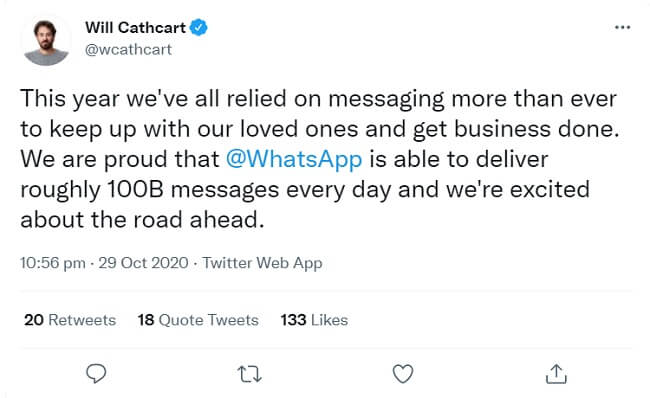Follow the @WhatsApp mention link
The width and height of the screenshot is (650, 398).
[x=294, y=160]
